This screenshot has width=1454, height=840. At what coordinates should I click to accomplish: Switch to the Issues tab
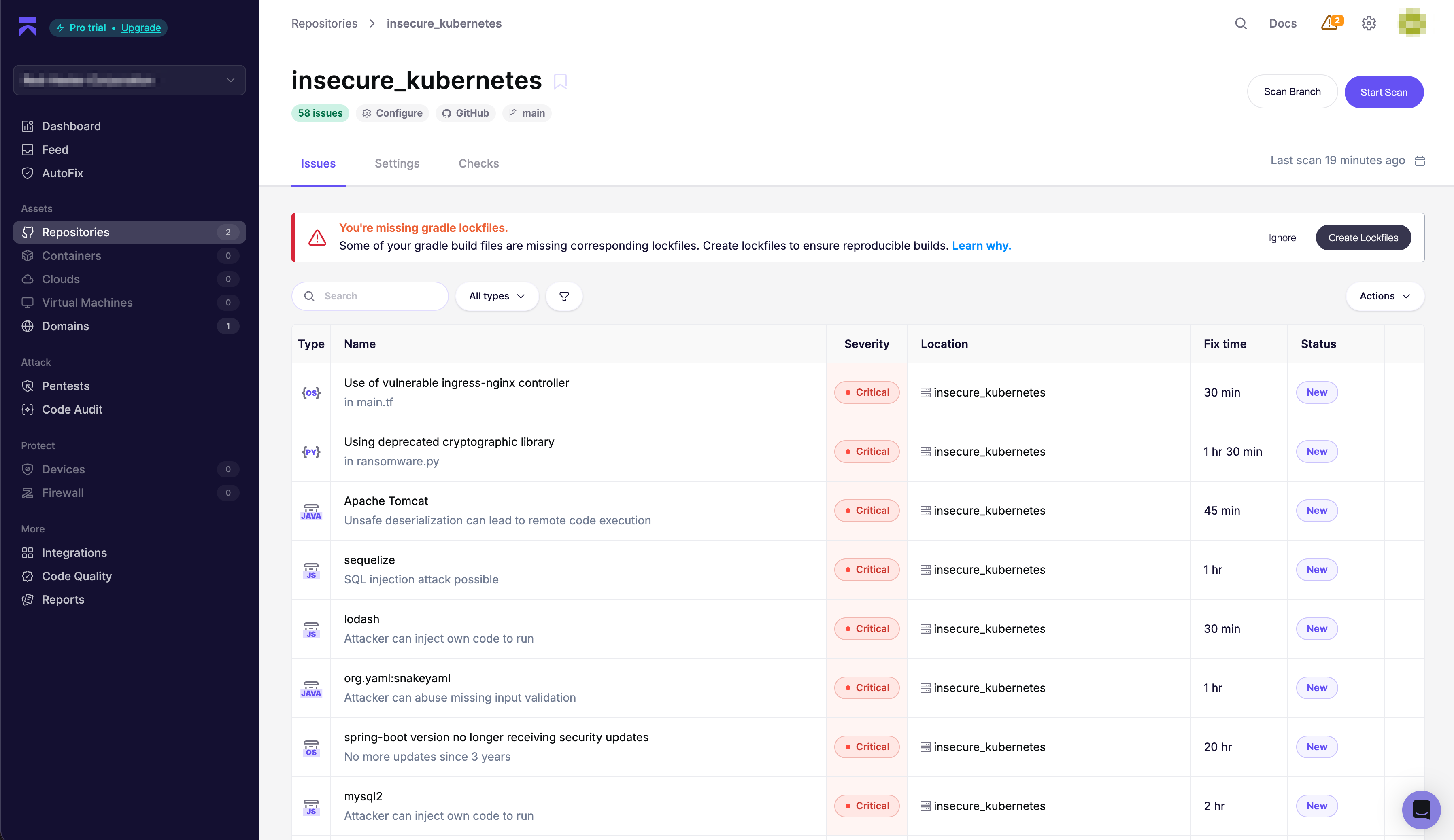tap(318, 163)
